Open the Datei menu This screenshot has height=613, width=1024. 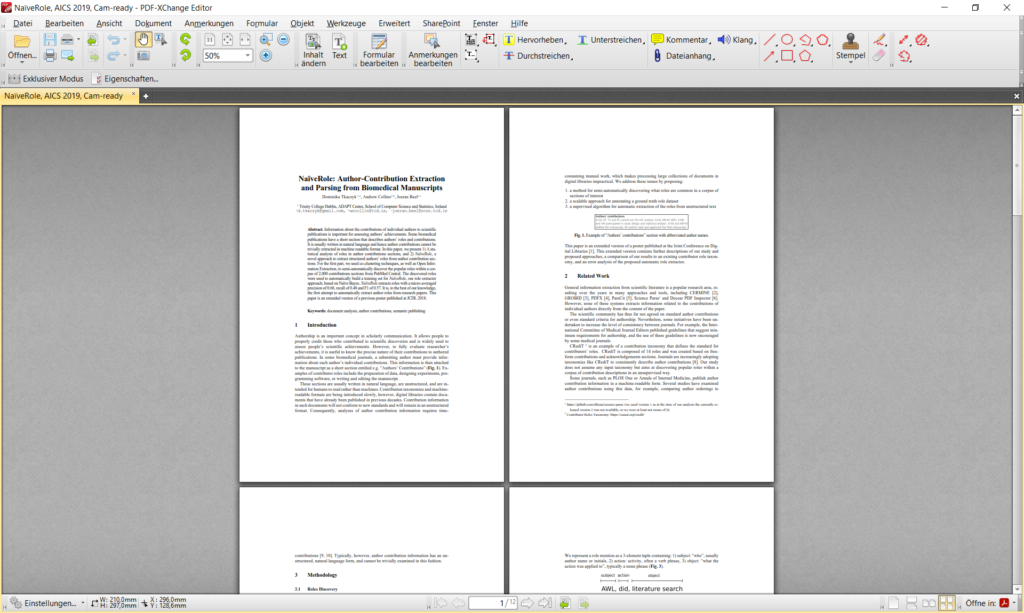[23, 23]
